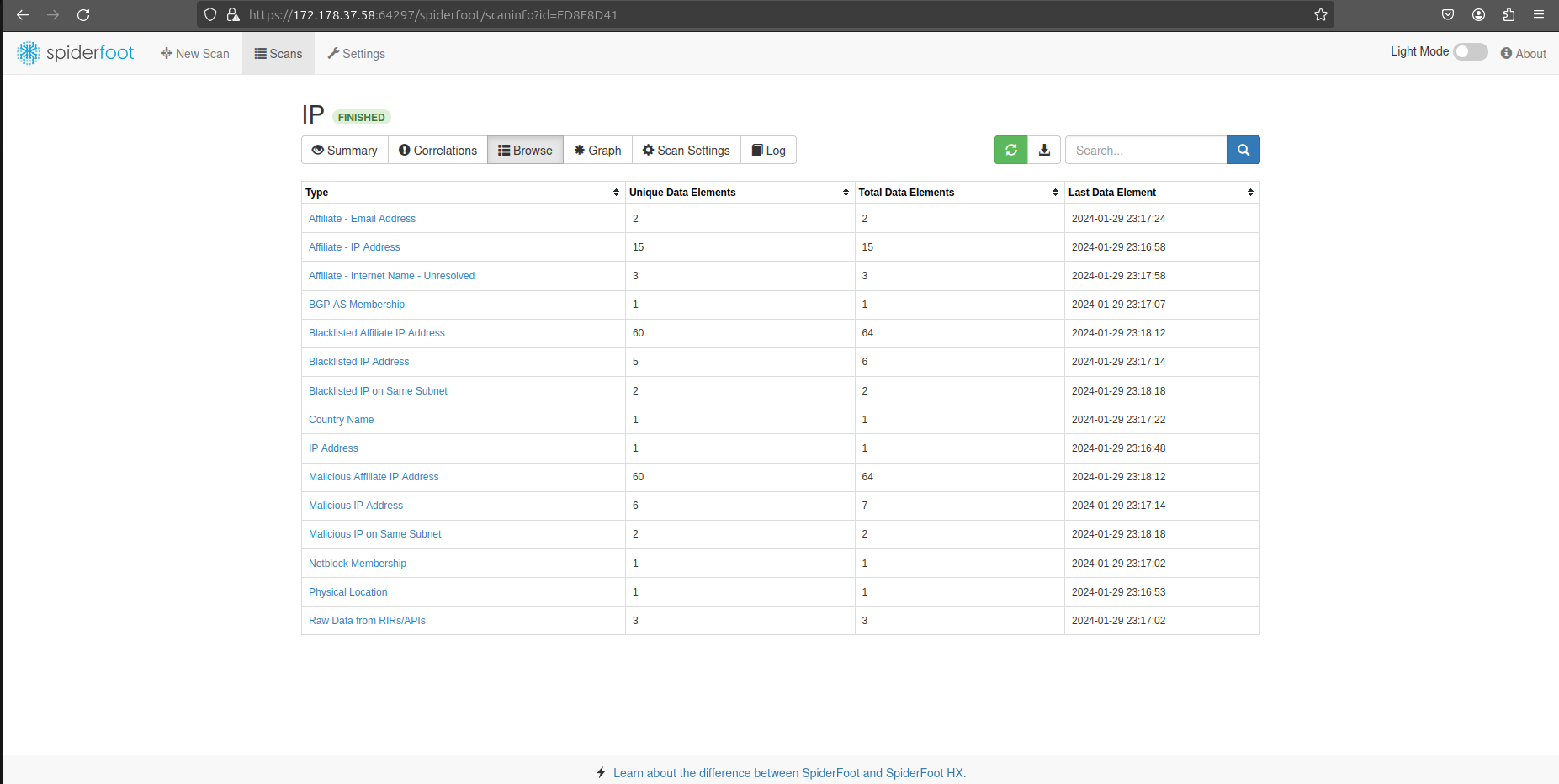Sort by Last Data Element column
The width and height of the screenshot is (1559, 784).
[x=1161, y=193]
